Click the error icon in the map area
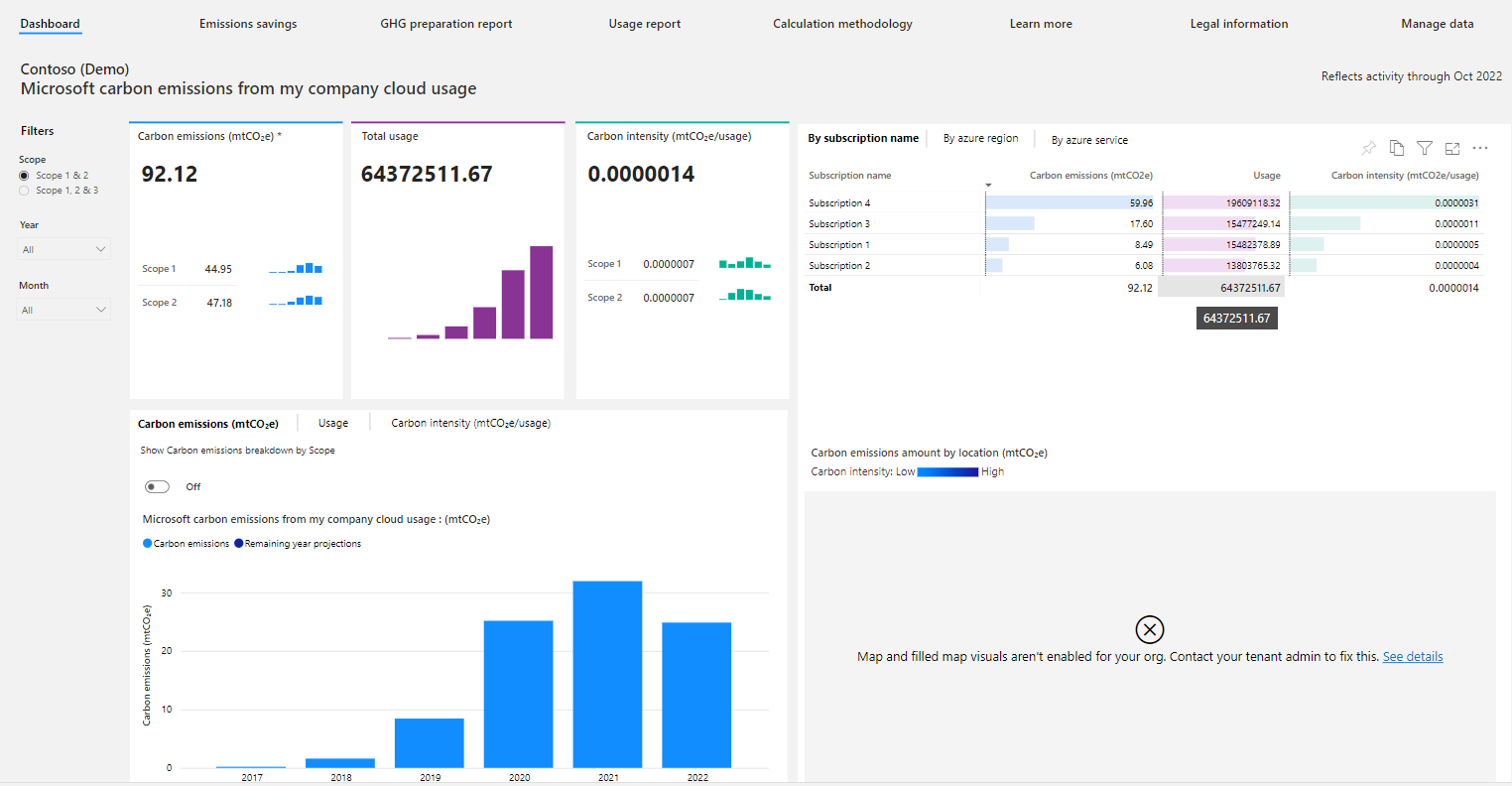 click(x=1150, y=629)
